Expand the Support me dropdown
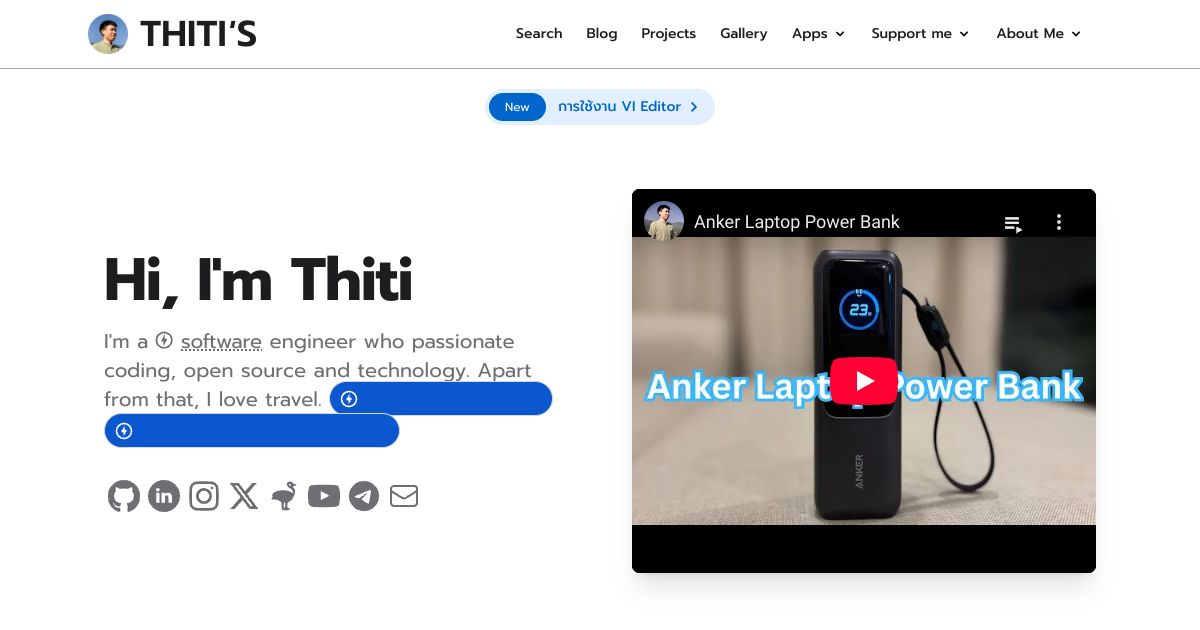1200x630 pixels. 920,33
